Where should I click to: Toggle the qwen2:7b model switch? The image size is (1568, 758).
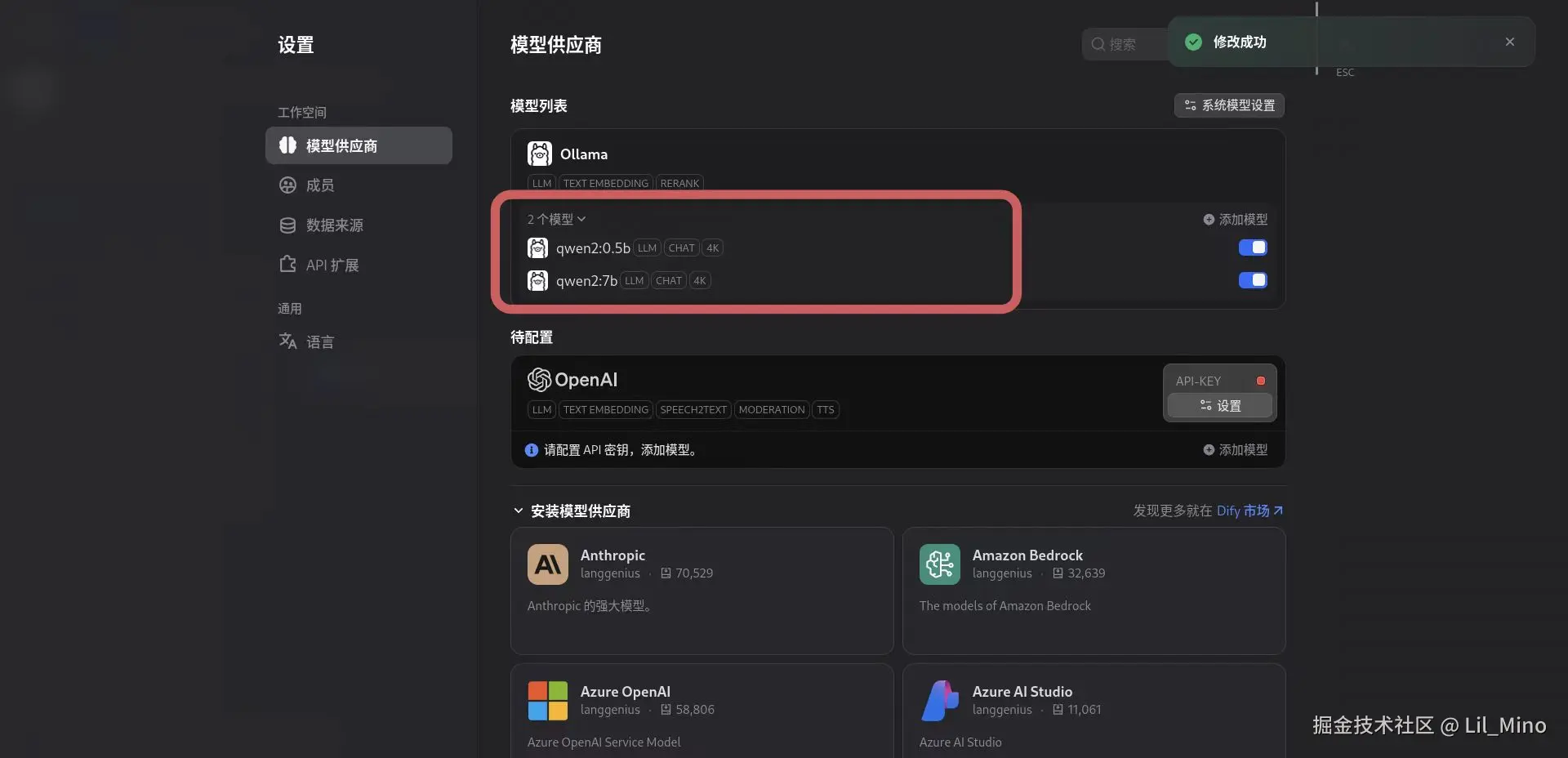coord(1253,280)
